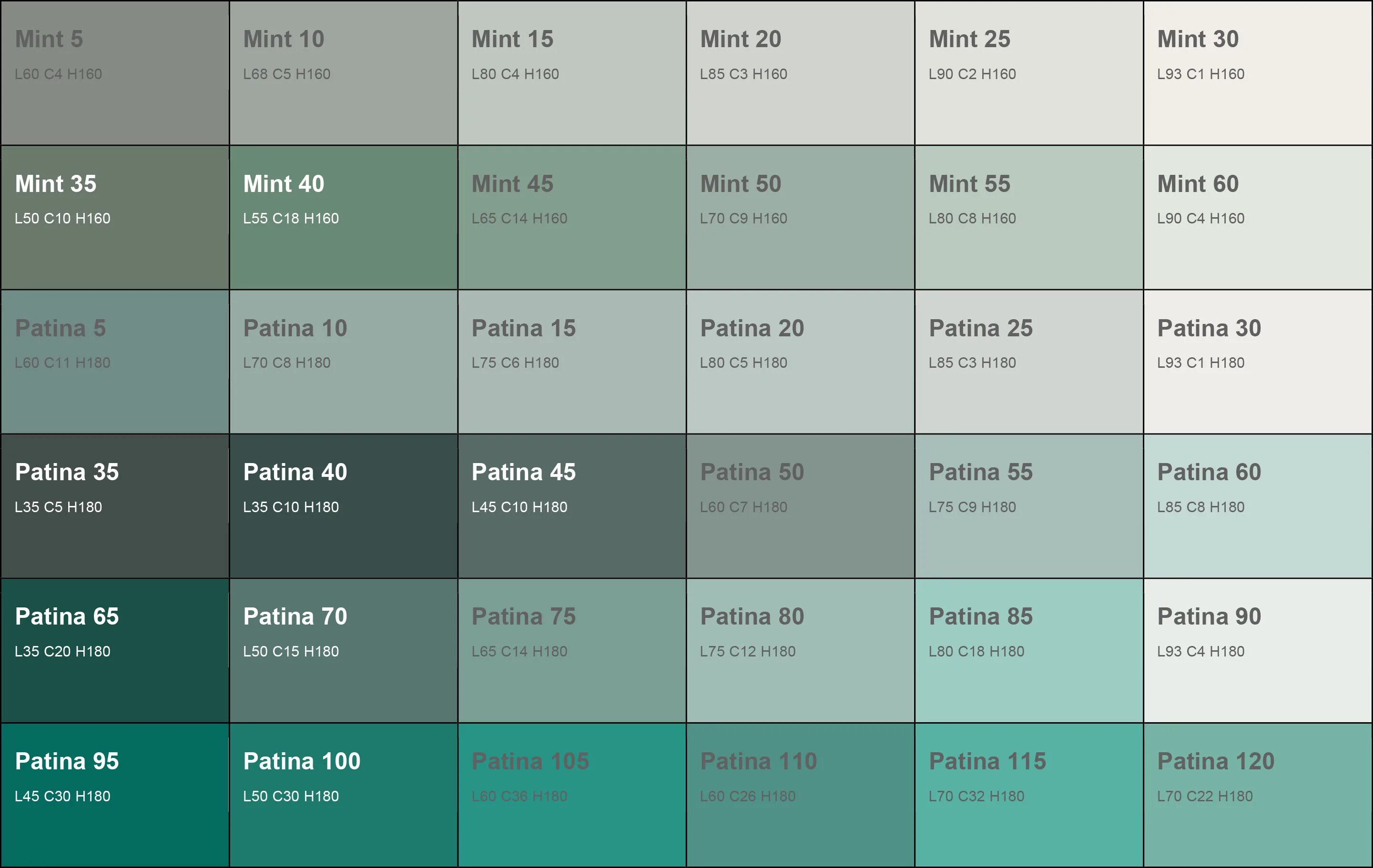Image resolution: width=1373 pixels, height=868 pixels.
Task: Pick the Patina 60 color tile
Action: pos(1257,505)
